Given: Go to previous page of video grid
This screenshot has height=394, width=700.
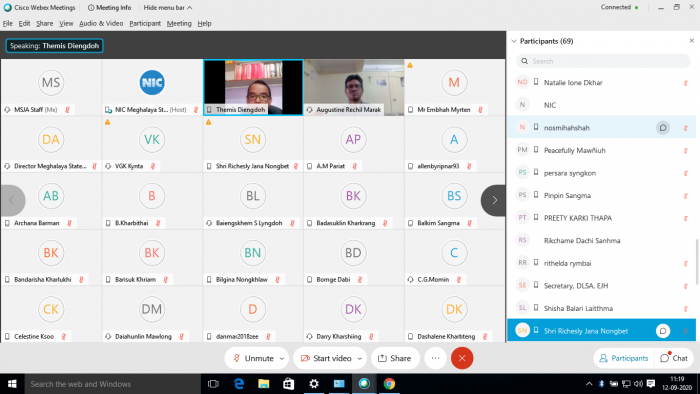Looking at the screenshot, I should click(12, 200).
